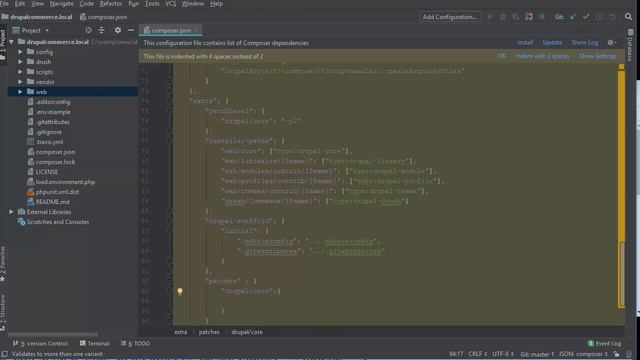The width and height of the screenshot is (640, 360).
Task: Click the Stop square icon
Action: tap(542, 17)
